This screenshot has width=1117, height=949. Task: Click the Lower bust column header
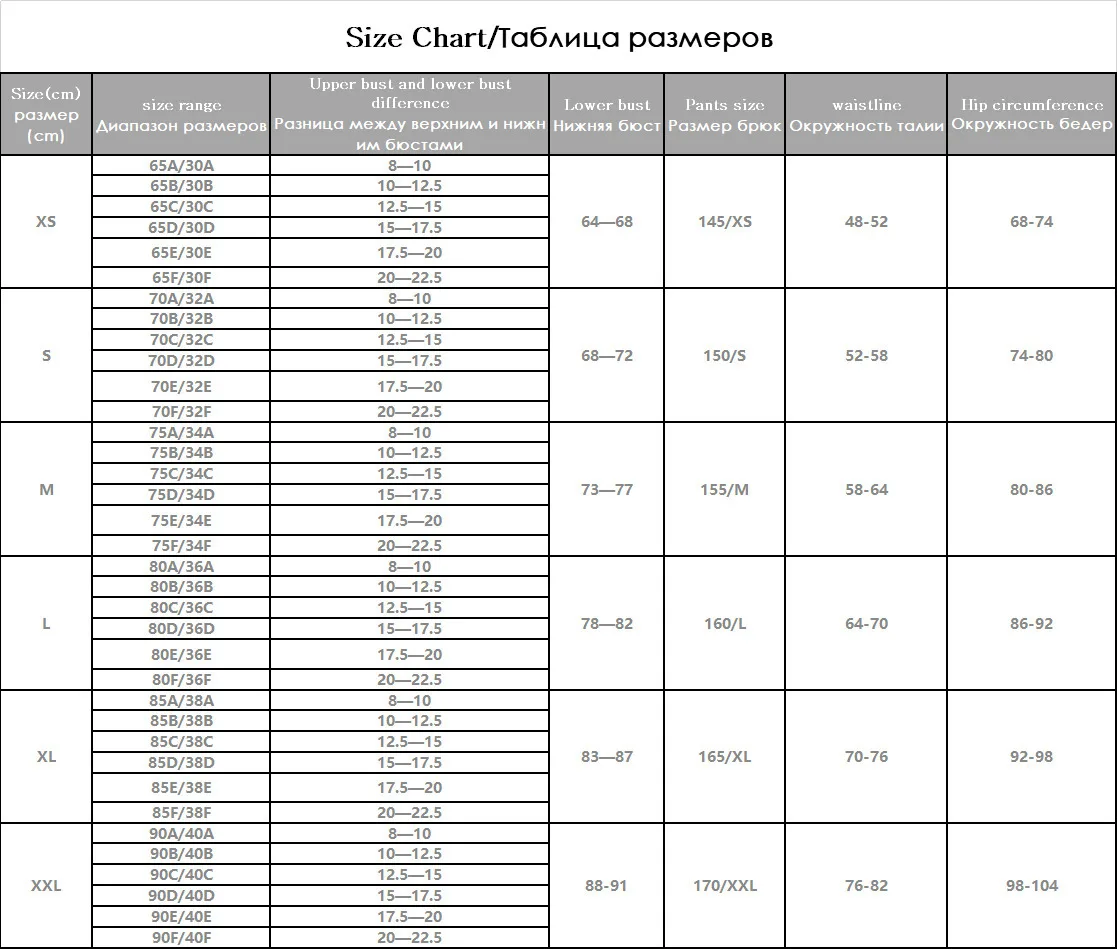tap(607, 115)
